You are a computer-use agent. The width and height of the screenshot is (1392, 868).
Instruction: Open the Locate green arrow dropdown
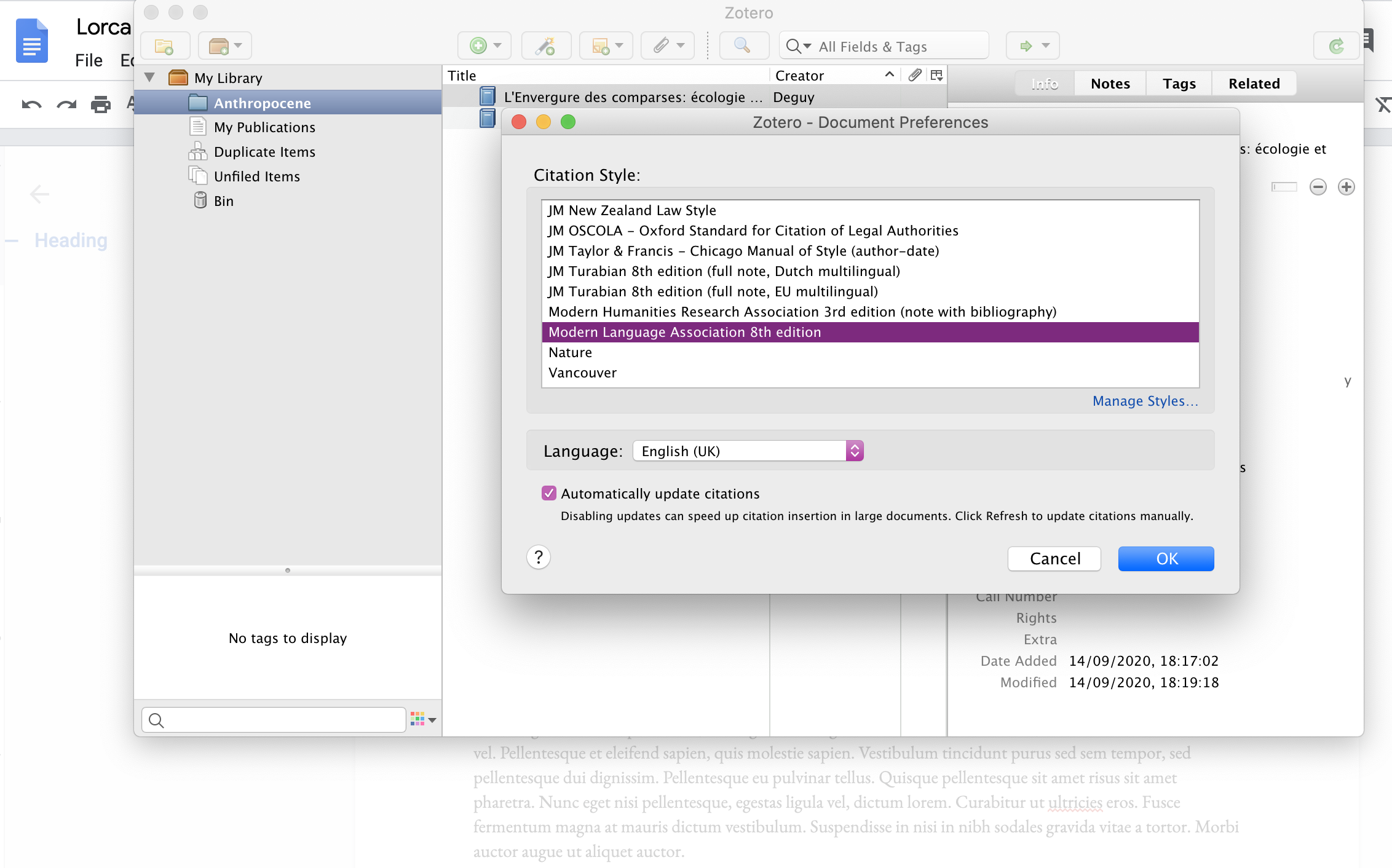[1033, 46]
